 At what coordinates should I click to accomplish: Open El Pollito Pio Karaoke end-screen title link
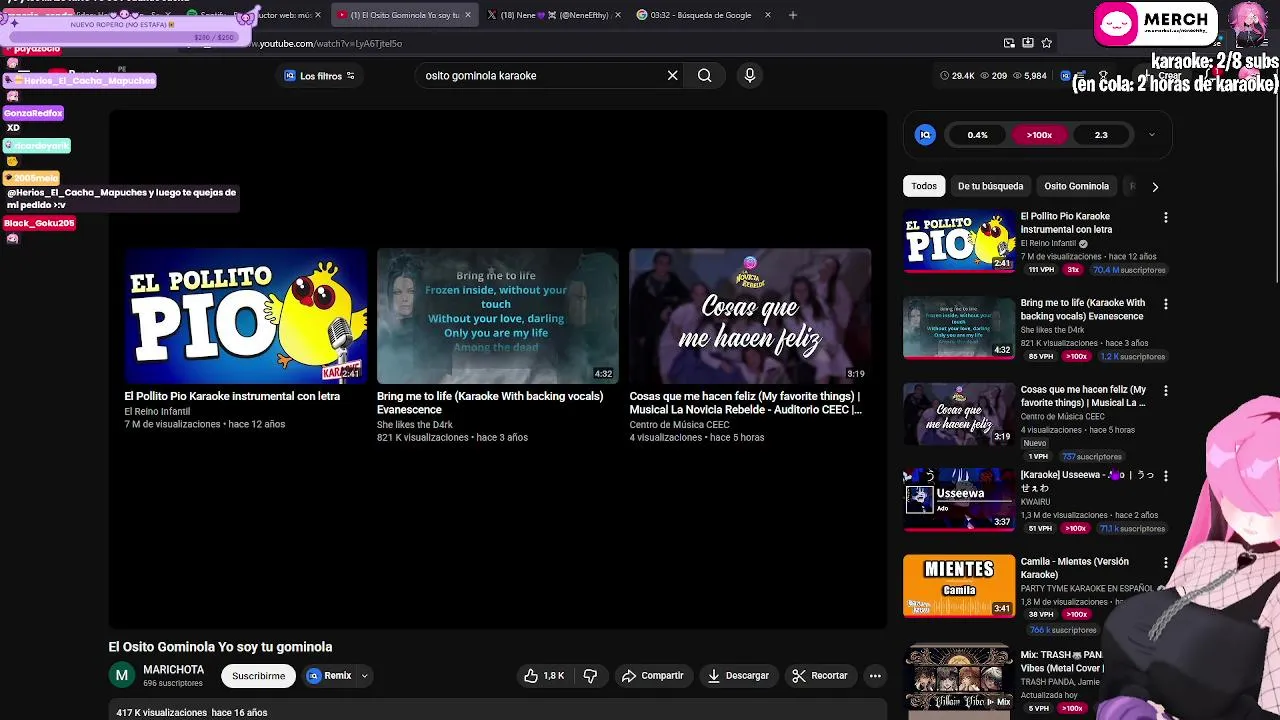coord(232,396)
